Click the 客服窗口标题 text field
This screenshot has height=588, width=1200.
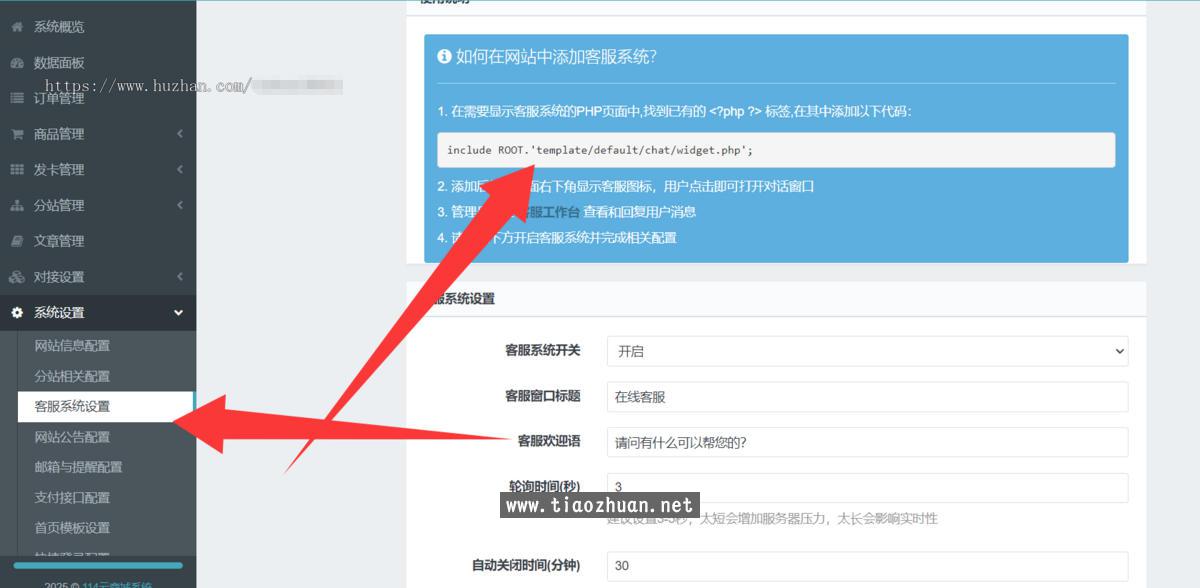(867, 397)
